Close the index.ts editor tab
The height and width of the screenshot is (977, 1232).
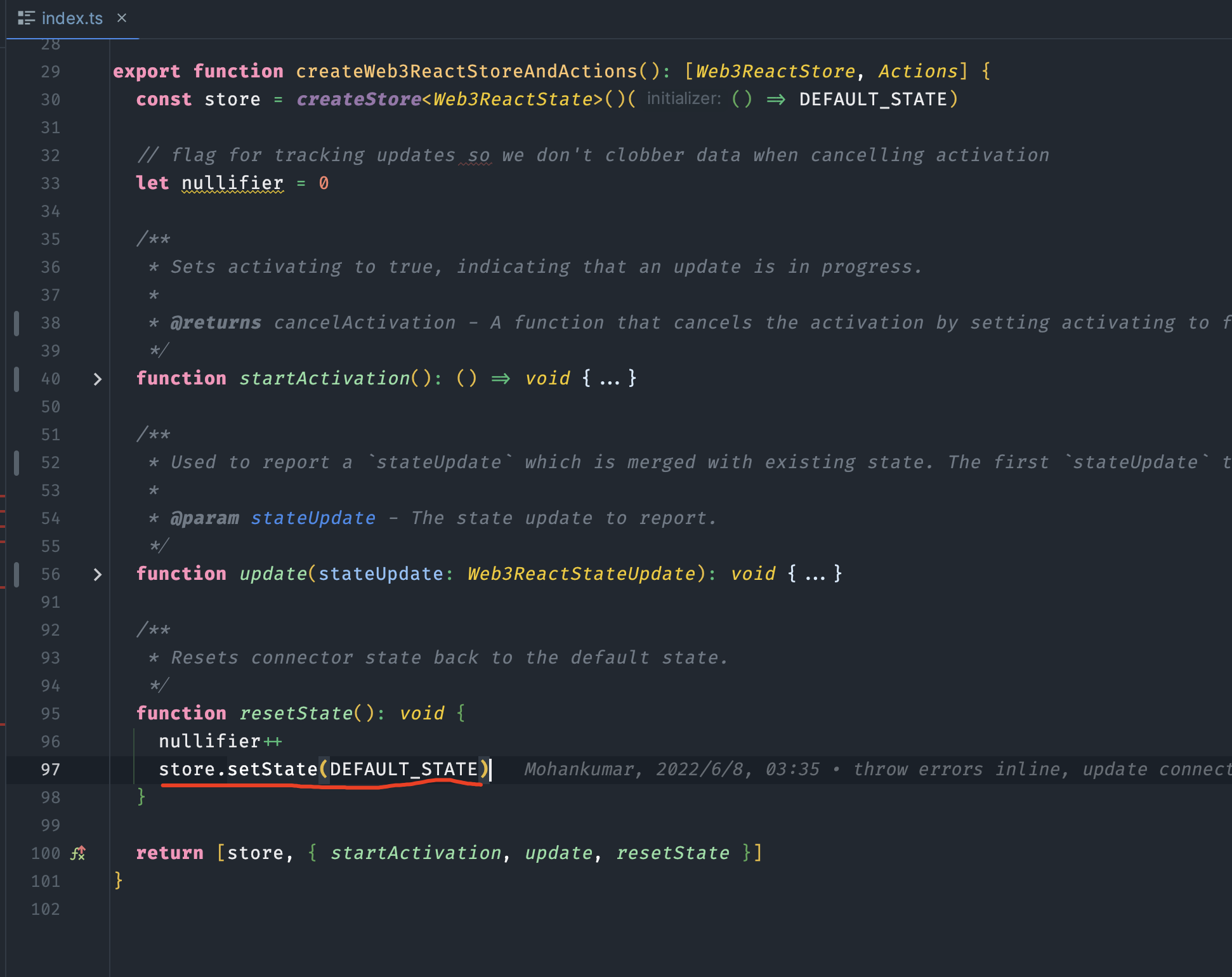[122, 18]
